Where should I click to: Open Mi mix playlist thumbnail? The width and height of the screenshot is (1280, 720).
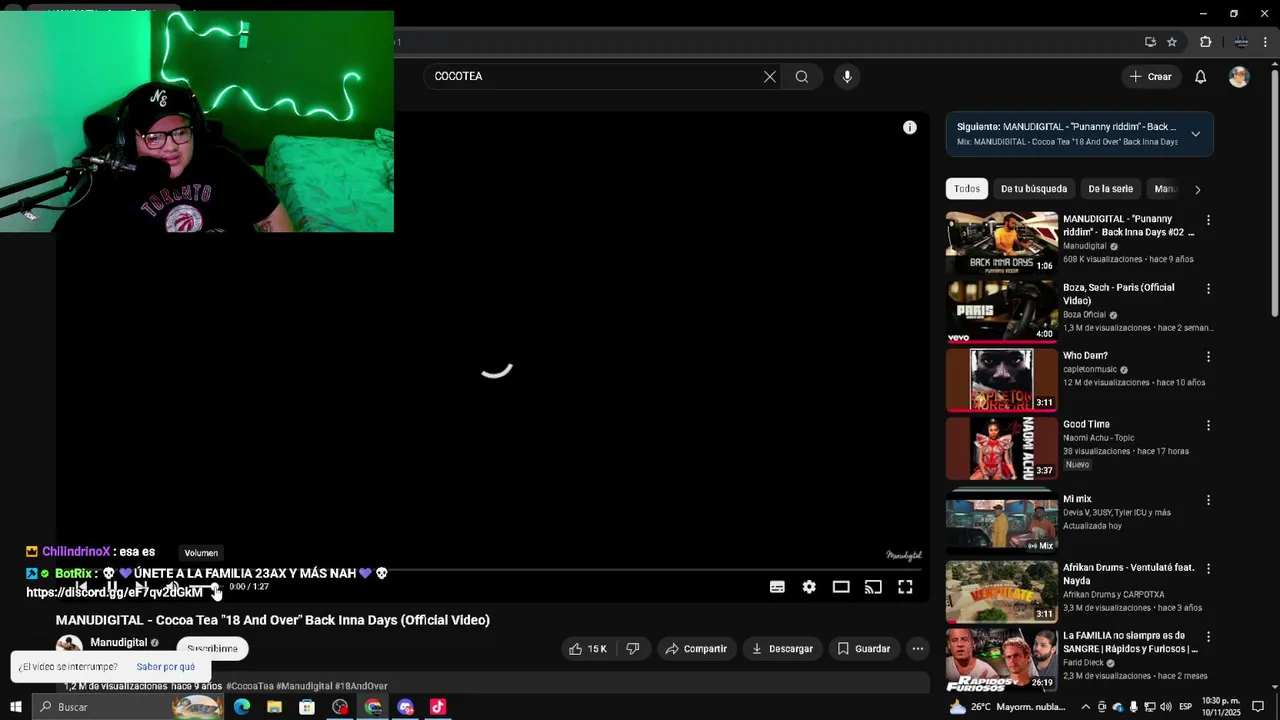coord(1002,522)
